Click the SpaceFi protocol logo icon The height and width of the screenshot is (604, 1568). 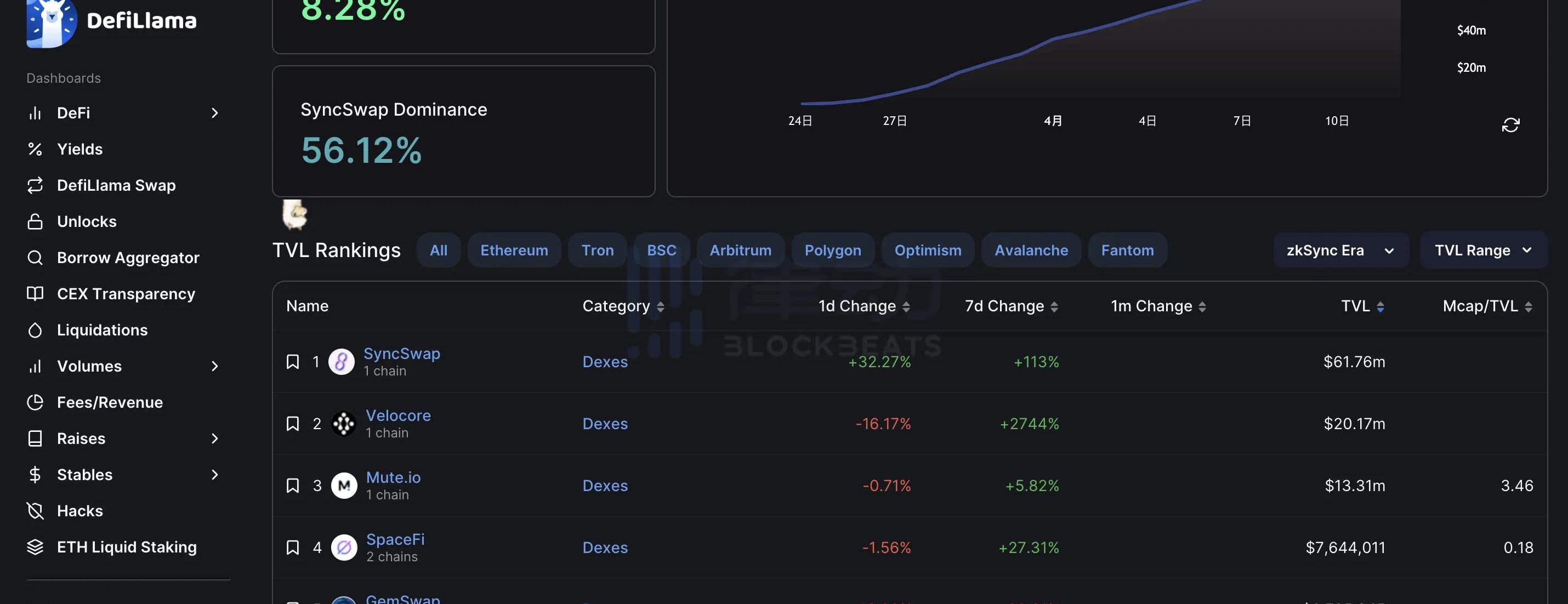[344, 548]
